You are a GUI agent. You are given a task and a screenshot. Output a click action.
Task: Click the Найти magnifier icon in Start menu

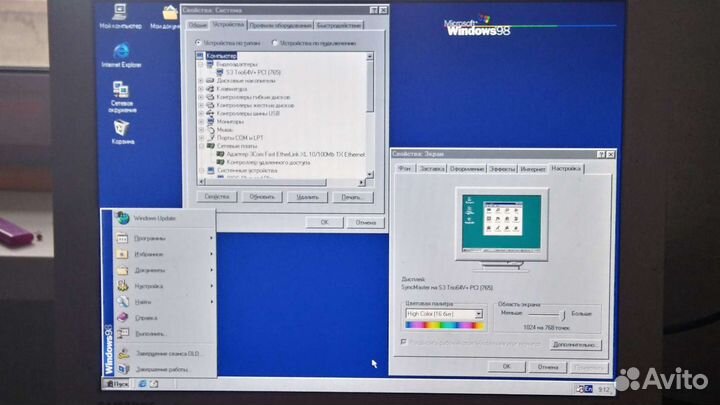(x=122, y=301)
